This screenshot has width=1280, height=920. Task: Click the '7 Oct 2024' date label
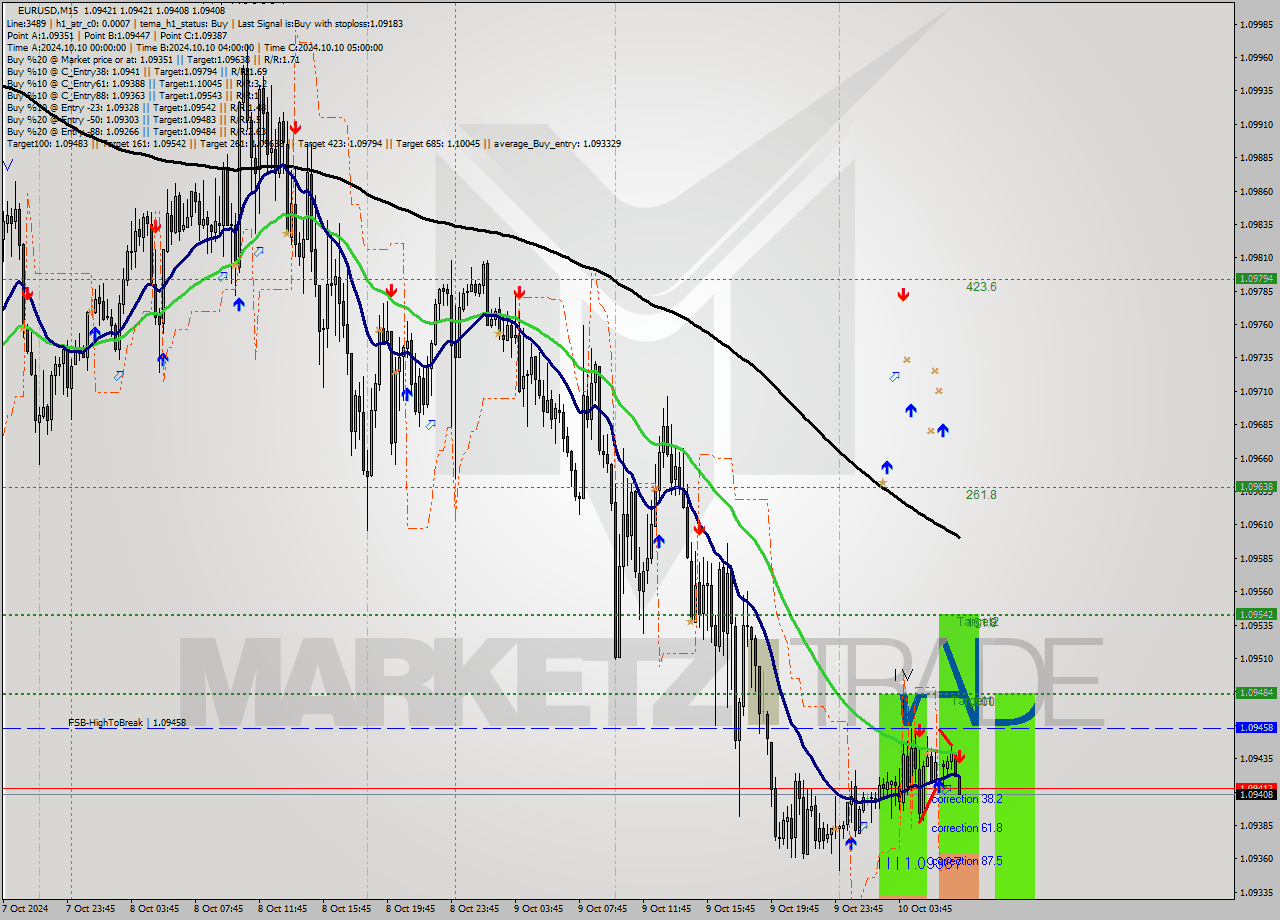pyautogui.click(x=23, y=909)
